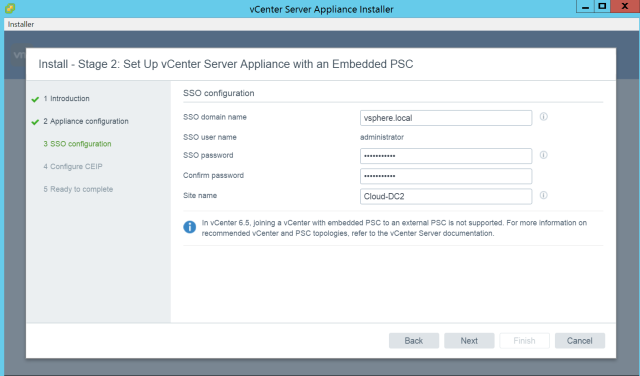Select step 4 Configure CEIP

tap(73, 167)
